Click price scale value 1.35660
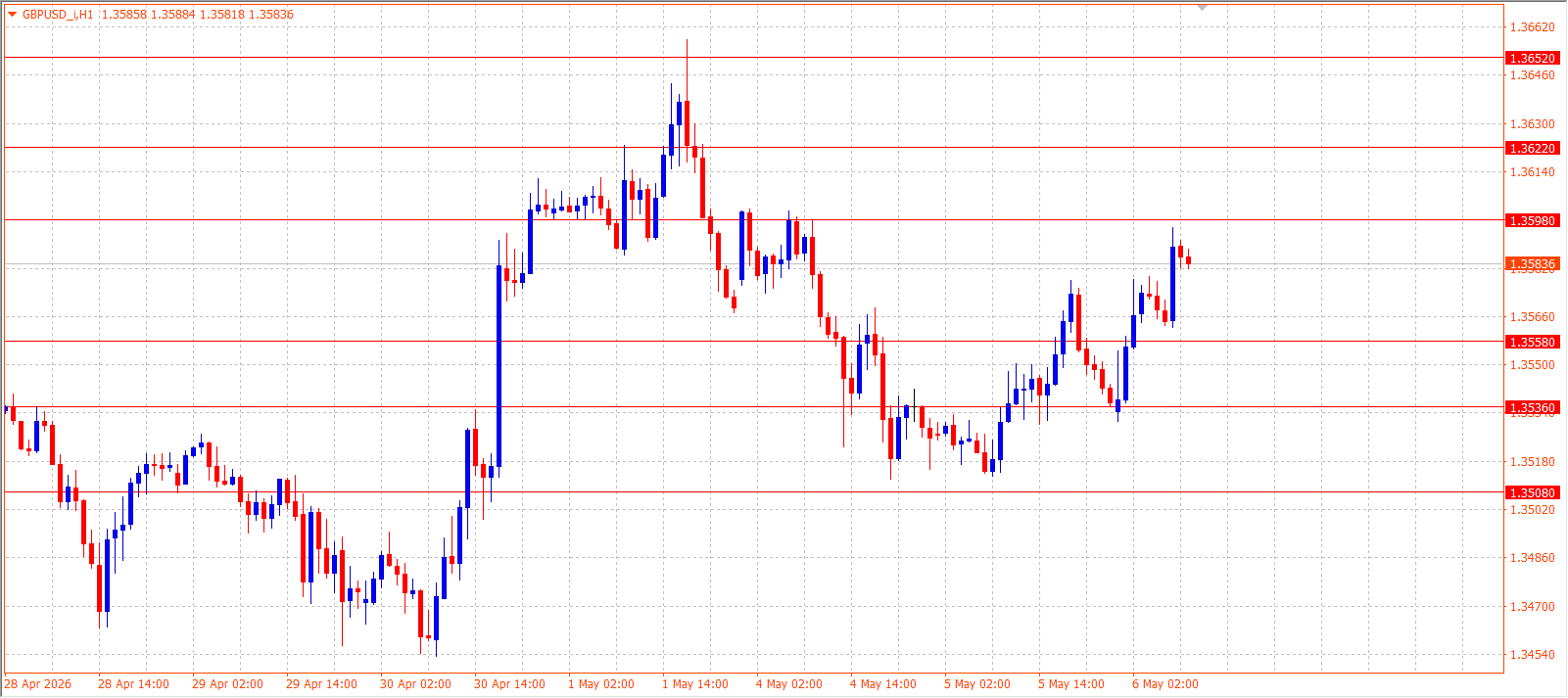The image size is (1568, 698). (1533, 317)
